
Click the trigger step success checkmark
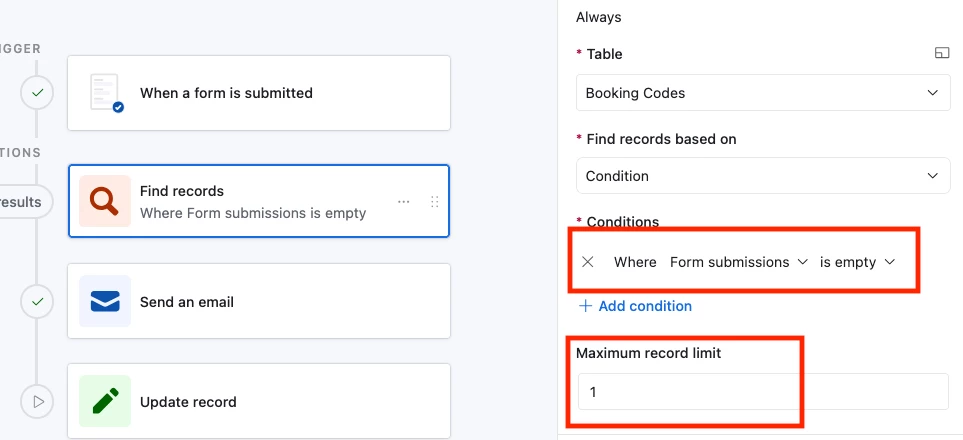(x=37, y=93)
